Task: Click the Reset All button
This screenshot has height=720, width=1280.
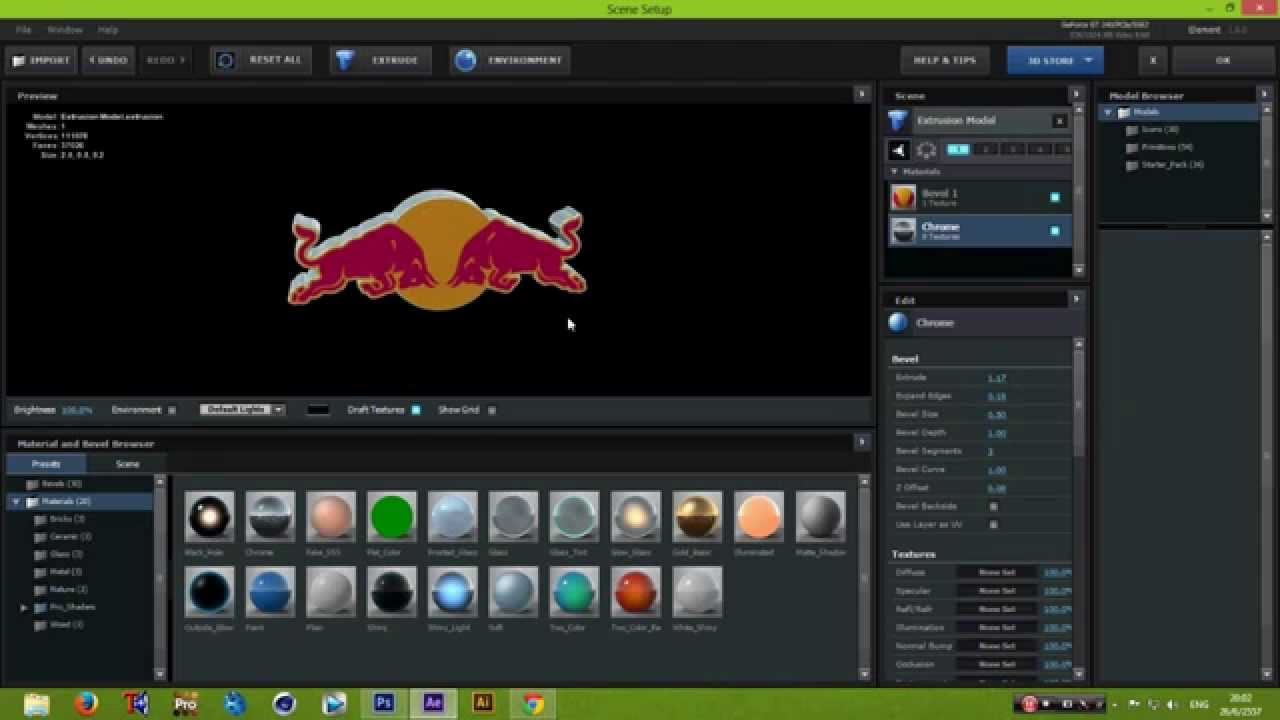Action: (262, 60)
